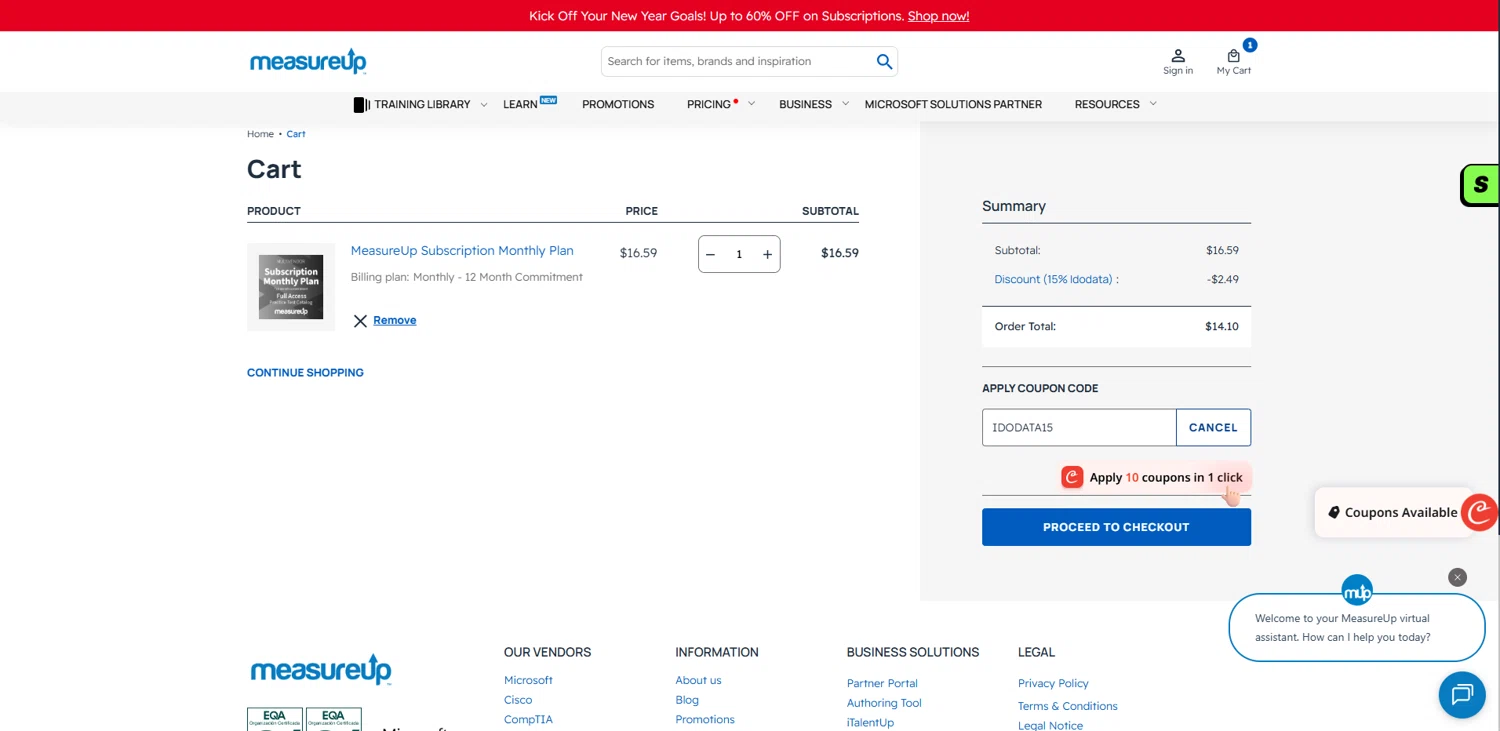Open the Privacy Policy footer link
The height and width of the screenshot is (731, 1500).
tap(1053, 684)
